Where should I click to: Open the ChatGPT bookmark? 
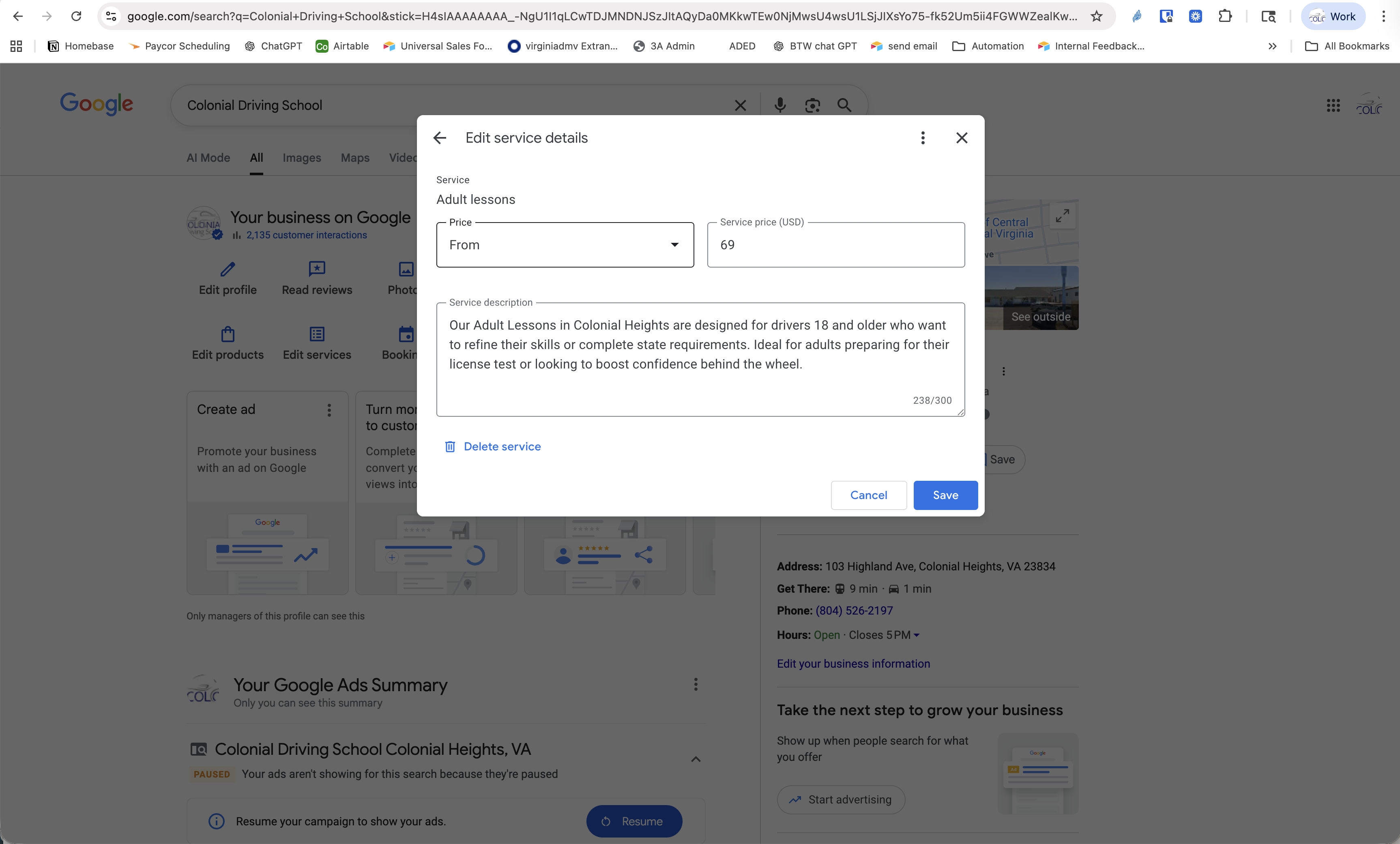pyautogui.click(x=273, y=46)
